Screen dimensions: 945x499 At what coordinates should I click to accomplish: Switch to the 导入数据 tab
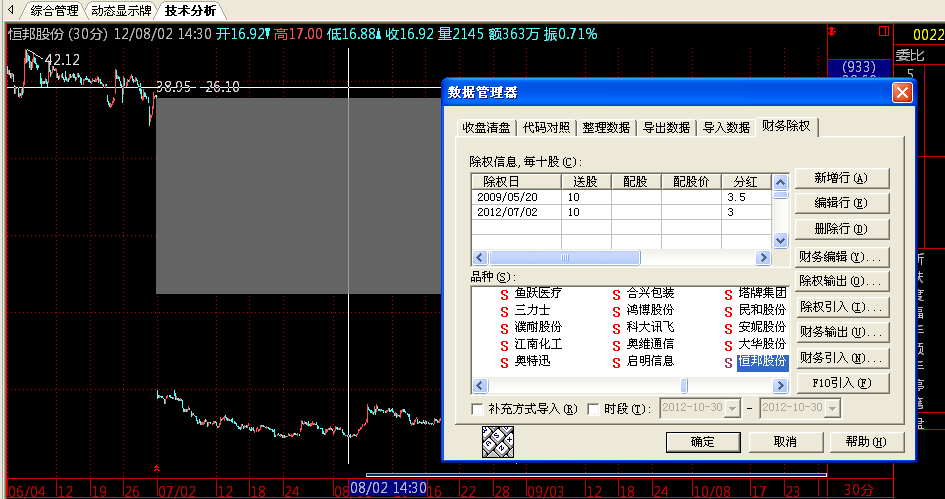tap(726, 128)
